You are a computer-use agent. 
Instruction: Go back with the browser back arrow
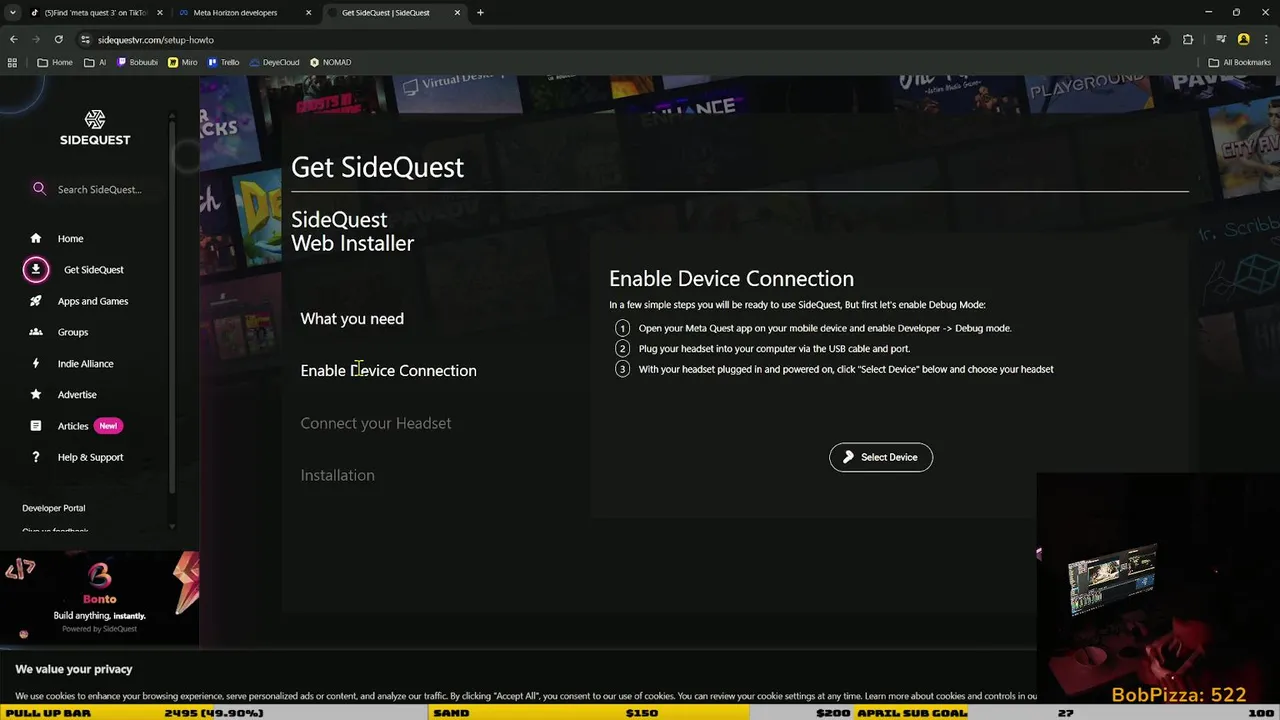13,39
